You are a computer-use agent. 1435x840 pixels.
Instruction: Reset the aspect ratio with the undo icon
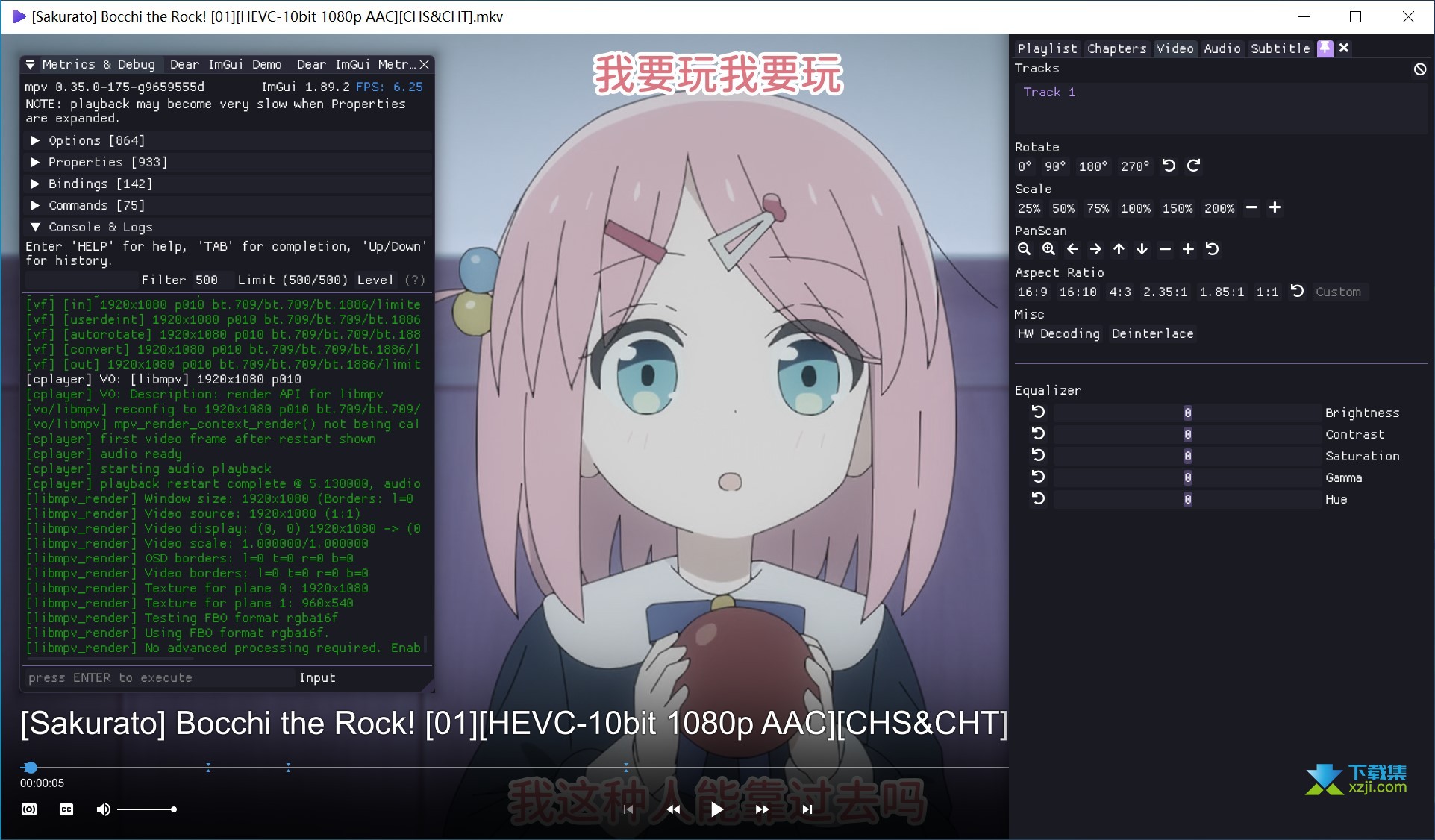(x=1297, y=291)
